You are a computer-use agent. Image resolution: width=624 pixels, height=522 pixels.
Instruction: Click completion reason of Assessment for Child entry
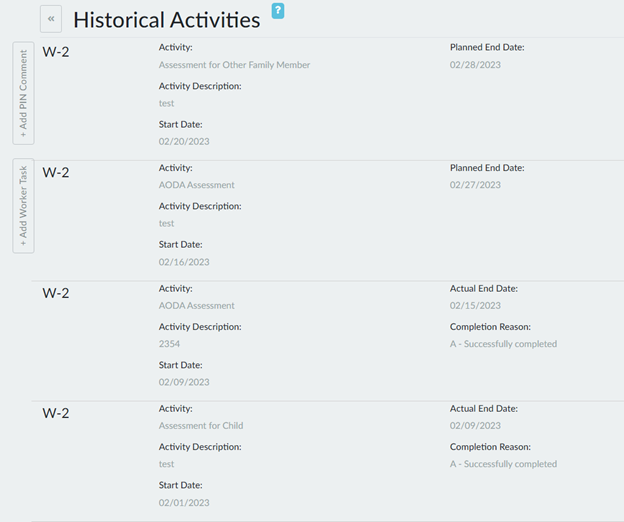coord(503,464)
